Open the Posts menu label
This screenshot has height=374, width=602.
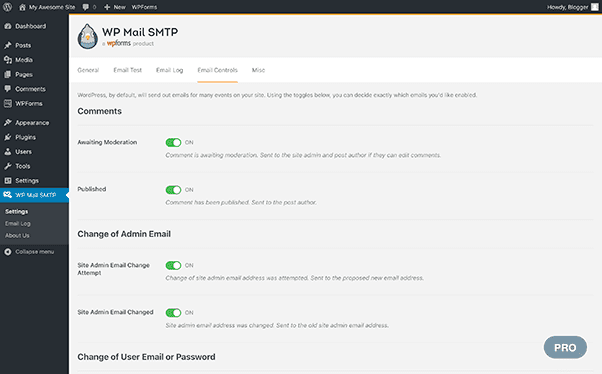pyautogui.click(x=23, y=45)
